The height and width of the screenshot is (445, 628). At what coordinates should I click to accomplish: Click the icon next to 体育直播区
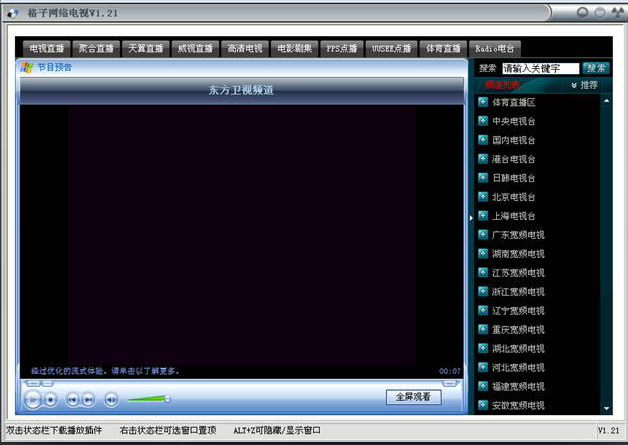pyautogui.click(x=483, y=102)
